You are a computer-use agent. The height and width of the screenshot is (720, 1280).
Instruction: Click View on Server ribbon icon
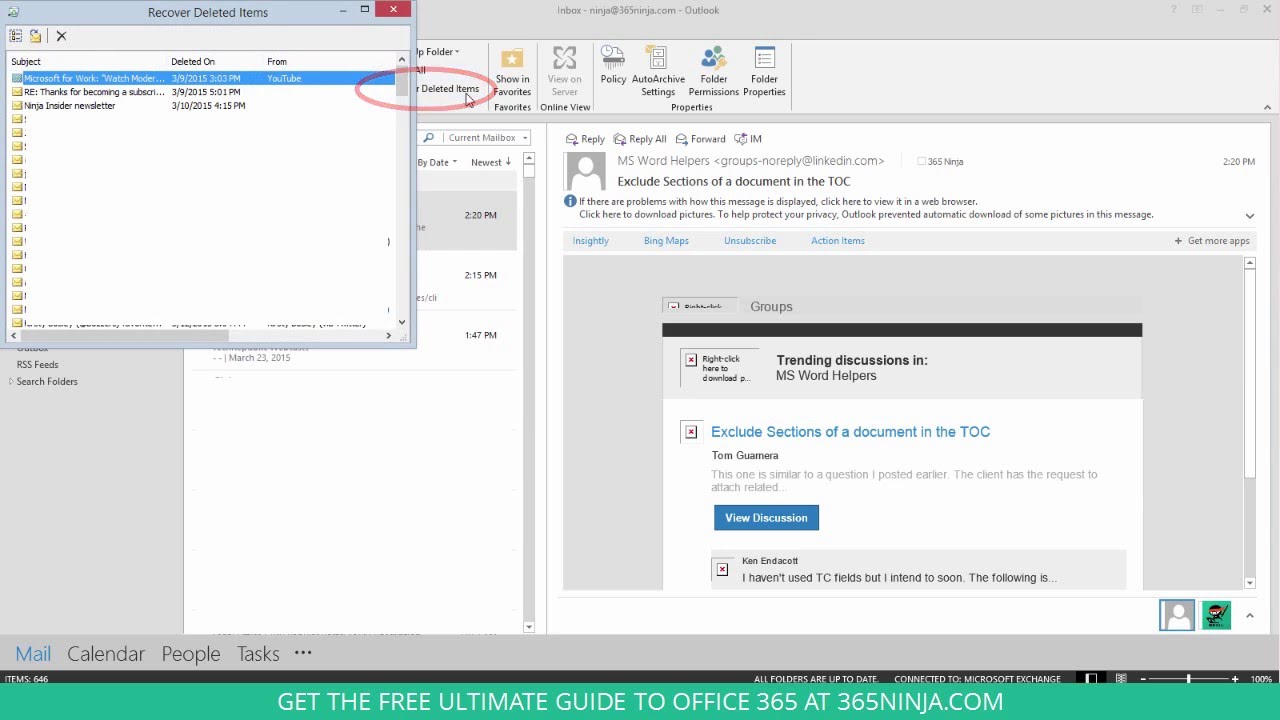[565, 72]
